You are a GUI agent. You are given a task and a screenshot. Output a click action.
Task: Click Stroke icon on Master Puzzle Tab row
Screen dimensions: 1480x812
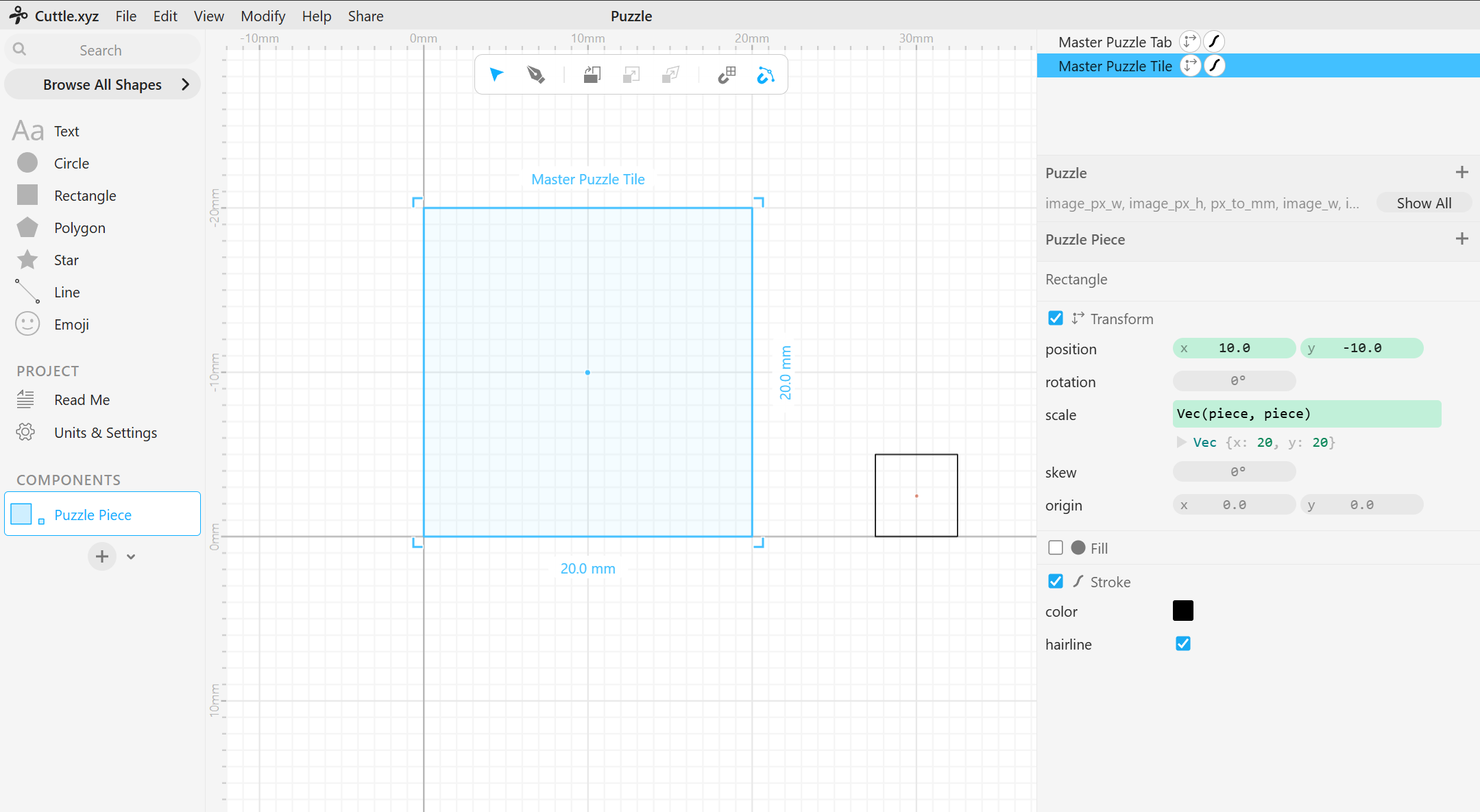pos(1214,42)
